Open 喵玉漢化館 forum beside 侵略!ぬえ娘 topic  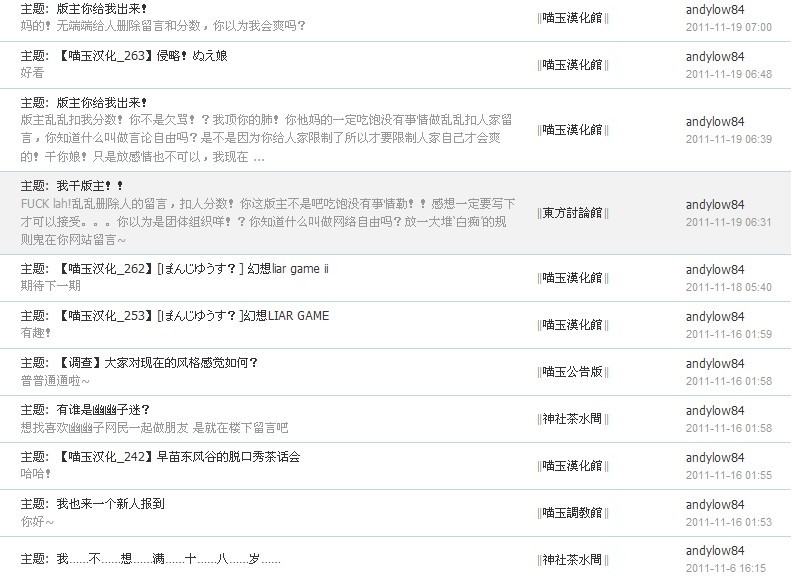tap(573, 65)
